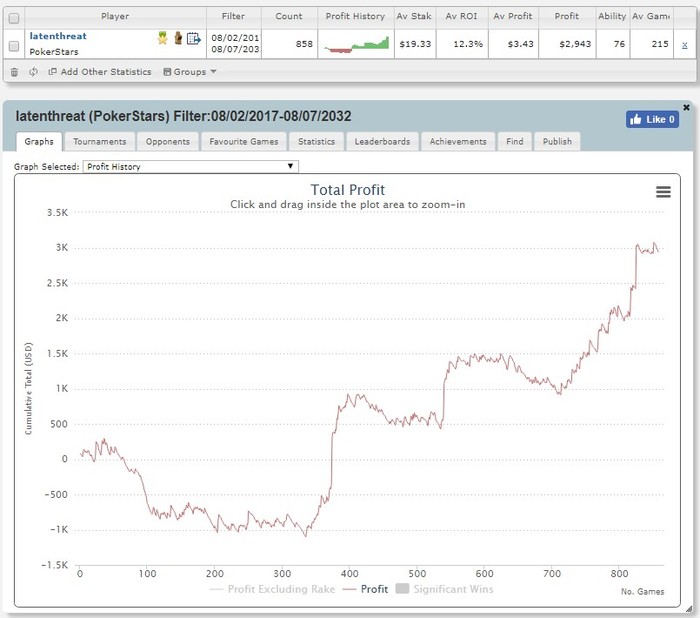The height and width of the screenshot is (618, 700).
Task: Click the Total Profit chart title
Action: (348, 190)
